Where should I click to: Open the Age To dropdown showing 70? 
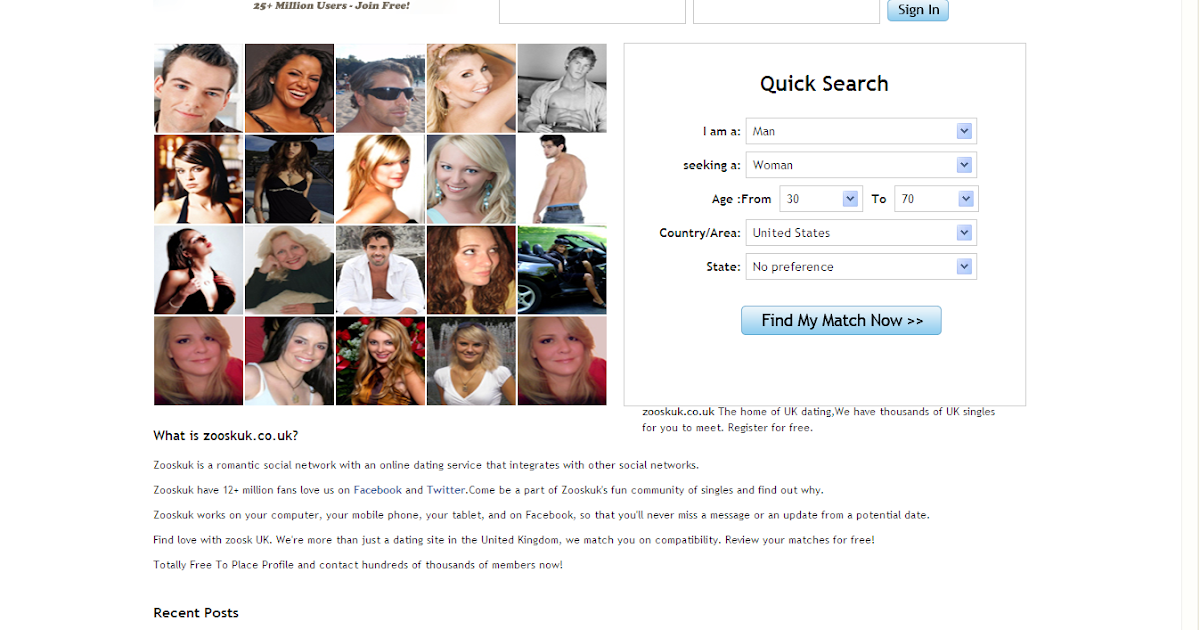(936, 199)
